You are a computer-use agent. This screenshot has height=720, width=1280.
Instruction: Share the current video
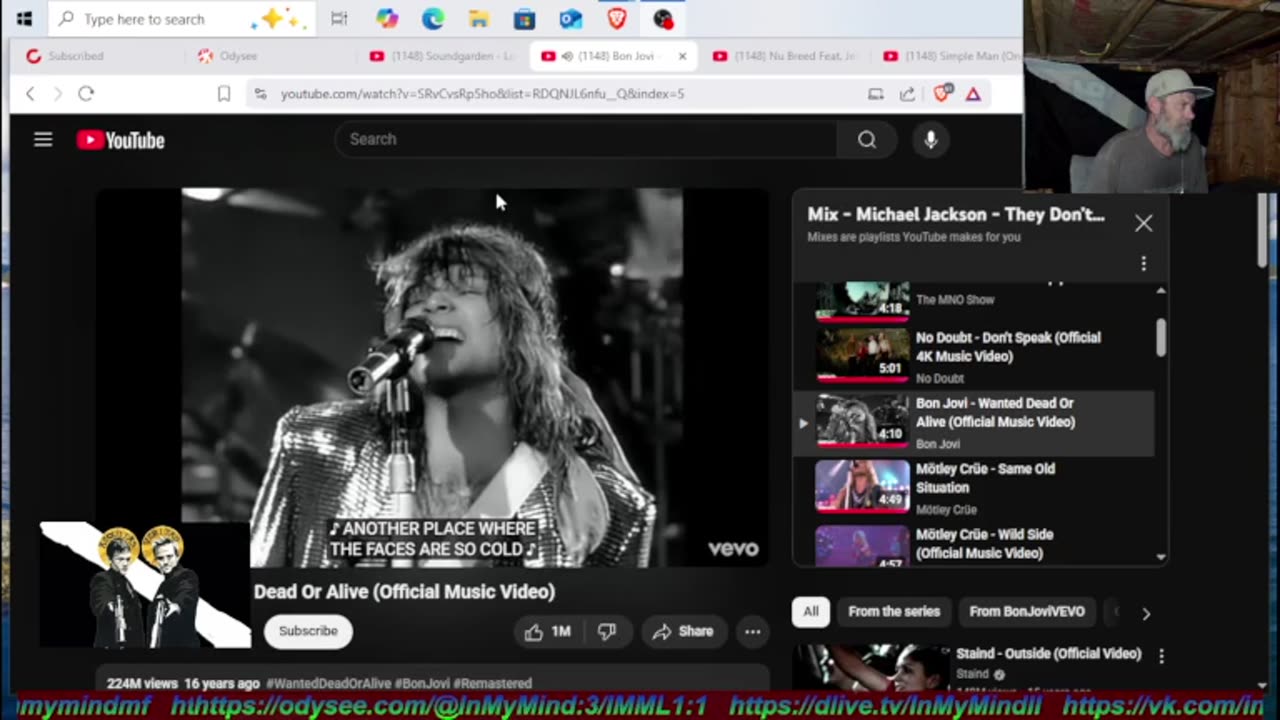pos(683,631)
